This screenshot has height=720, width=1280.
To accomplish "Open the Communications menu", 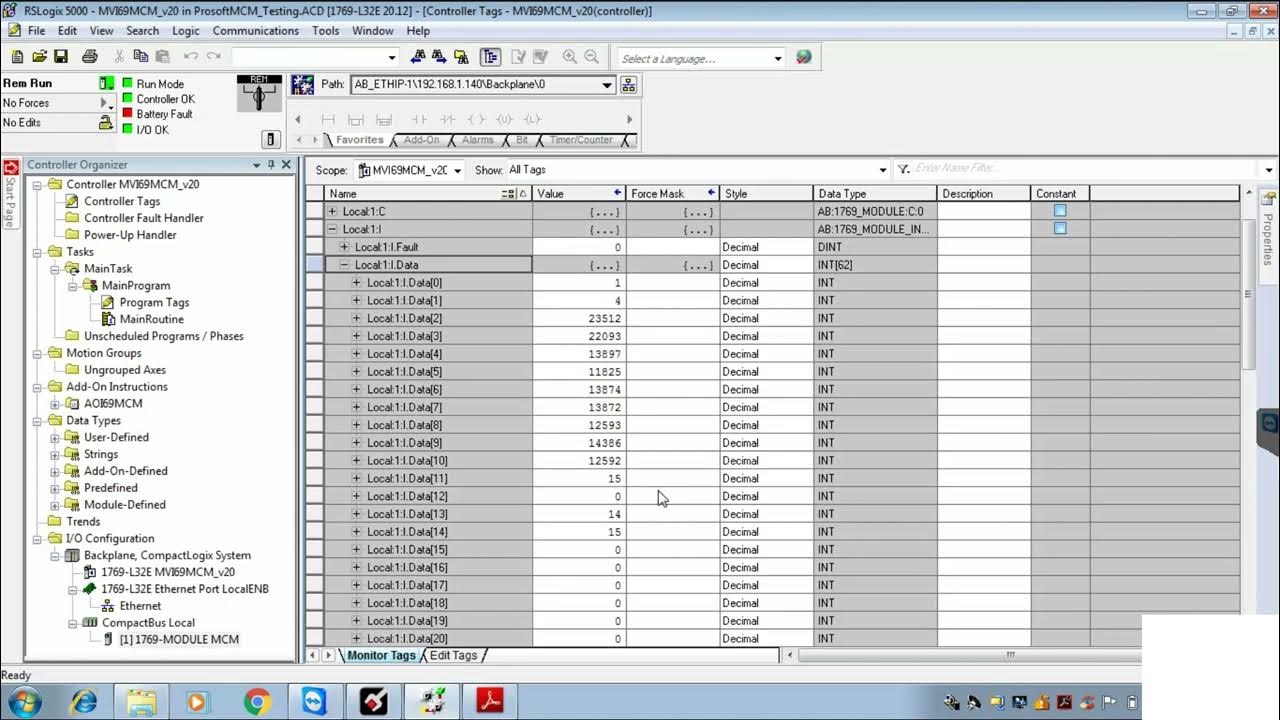I will point(256,31).
